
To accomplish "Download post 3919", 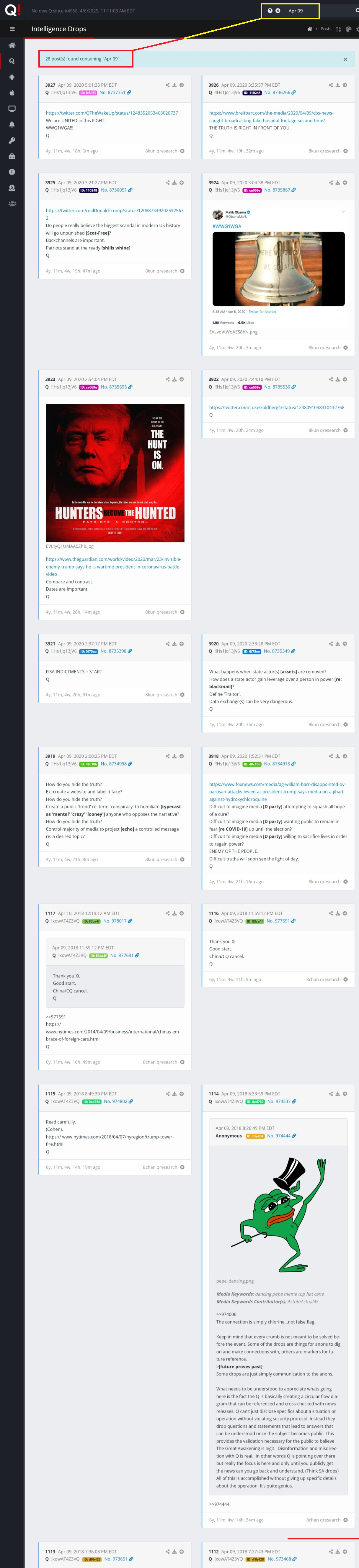I will pyautogui.click(x=174, y=756).
